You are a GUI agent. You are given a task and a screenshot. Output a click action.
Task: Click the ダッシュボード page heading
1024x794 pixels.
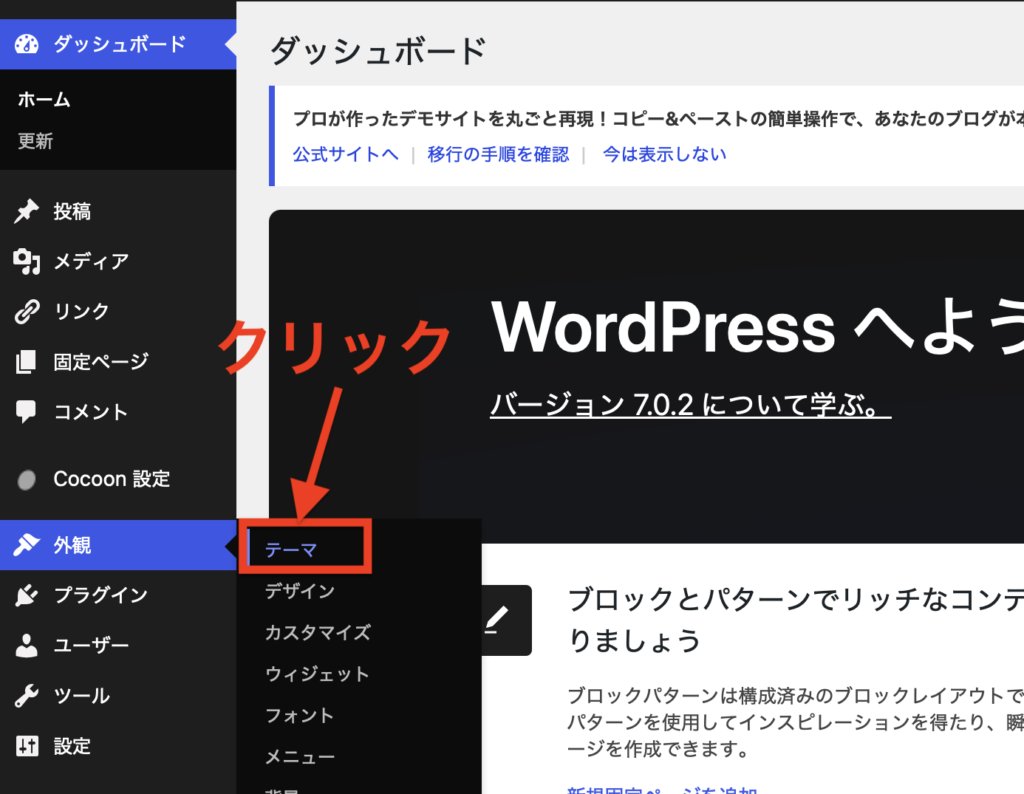coord(378,51)
